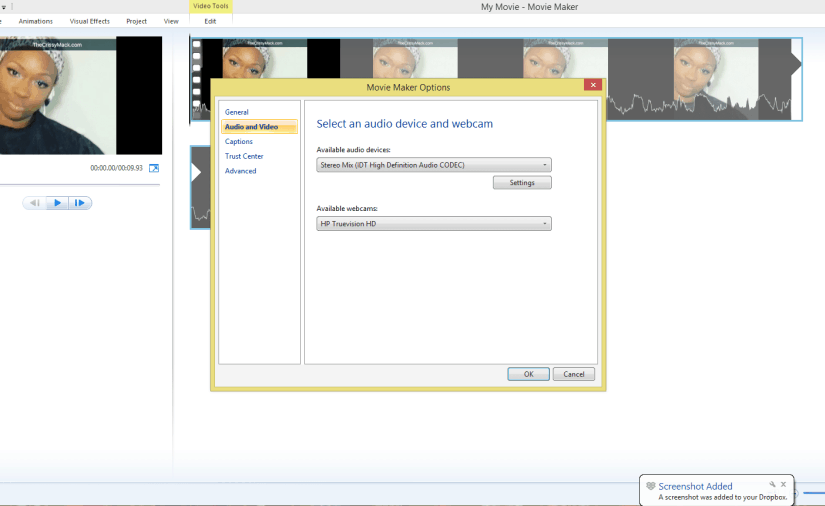825x506 pixels.
Task: Close the Movie Maker Options dialog
Action: (x=593, y=85)
